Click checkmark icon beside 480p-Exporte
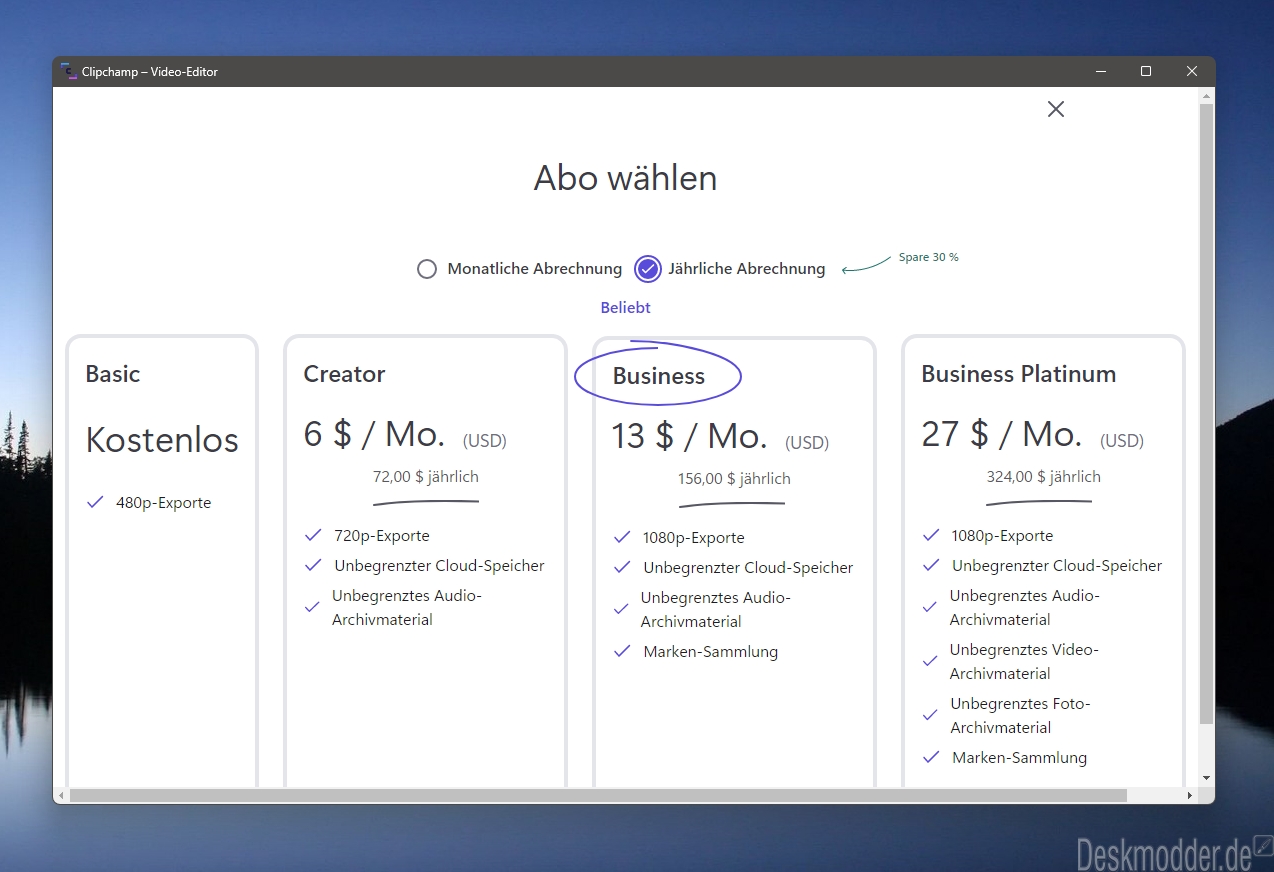This screenshot has width=1274, height=872. (96, 502)
